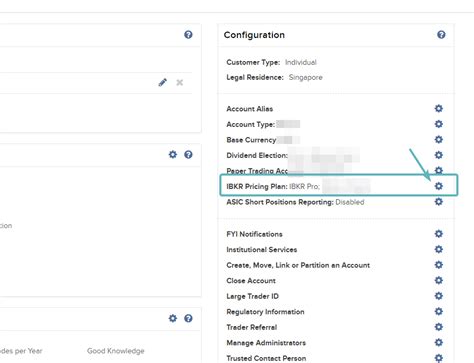Click the pencil edit icon in the left panel
Screen dimensions: 474x363
(x=163, y=82)
